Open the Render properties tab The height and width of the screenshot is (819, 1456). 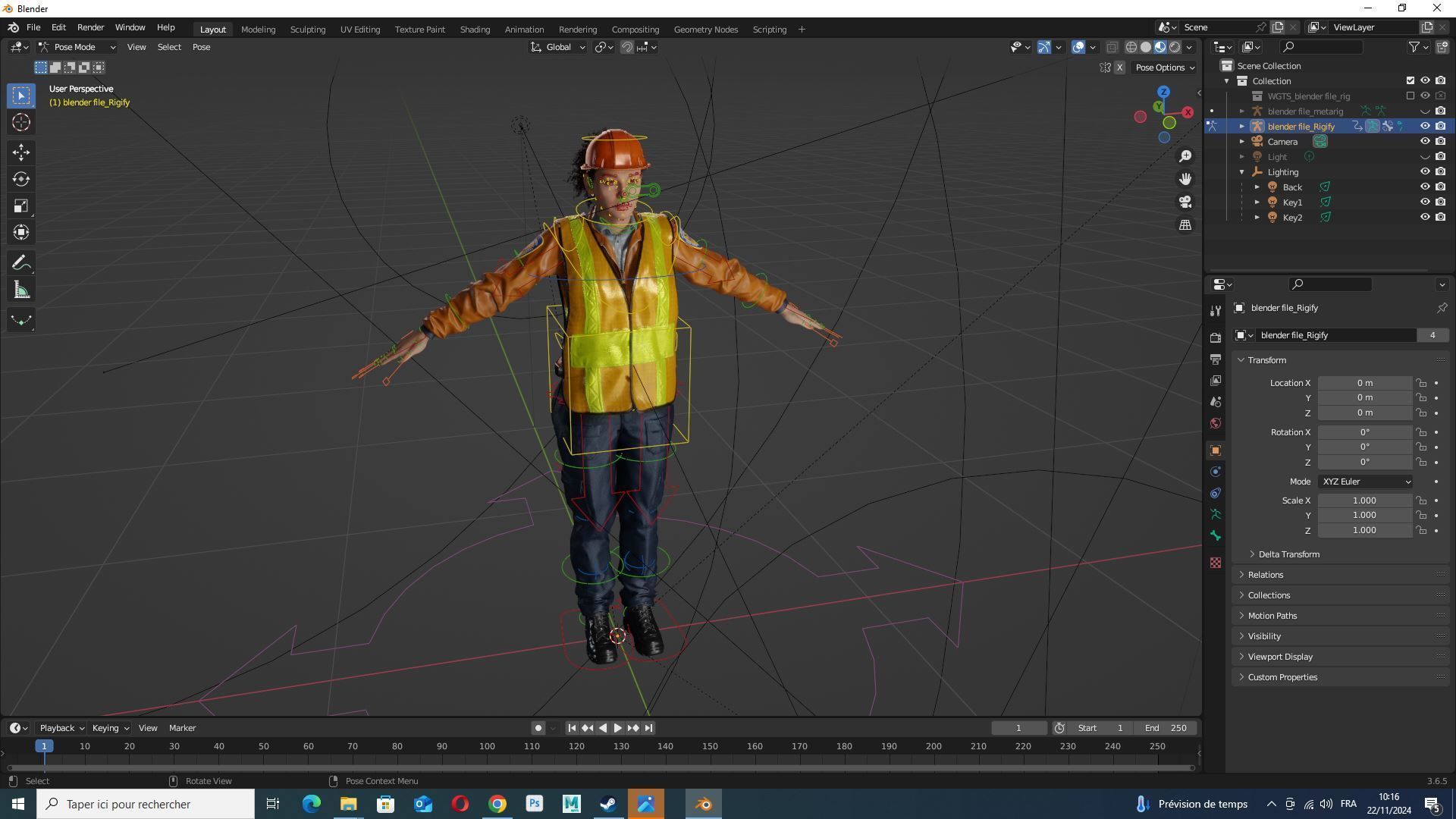pos(1216,337)
